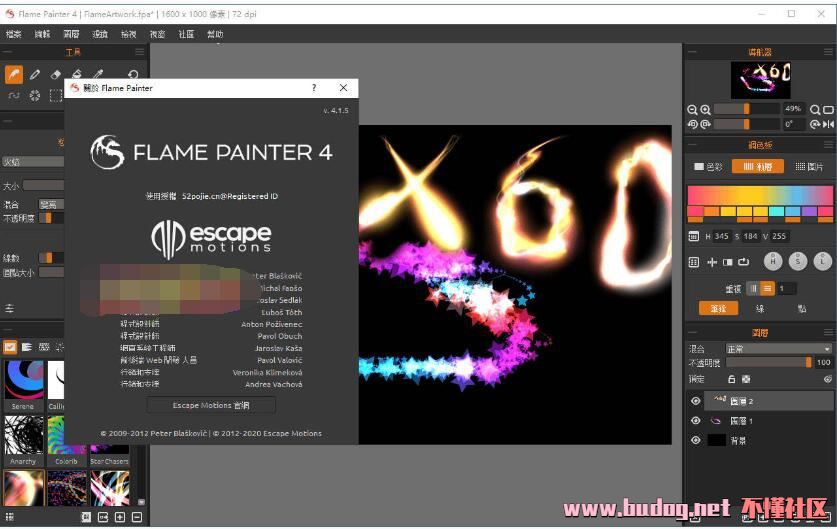Activate the radial symmetry tool
Screen dimensions: 837x529
(x=35, y=96)
